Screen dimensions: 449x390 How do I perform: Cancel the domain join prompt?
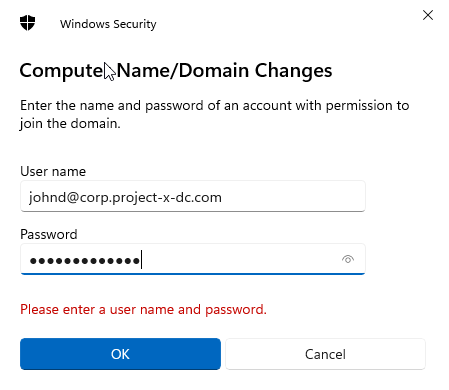(x=325, y=354)
